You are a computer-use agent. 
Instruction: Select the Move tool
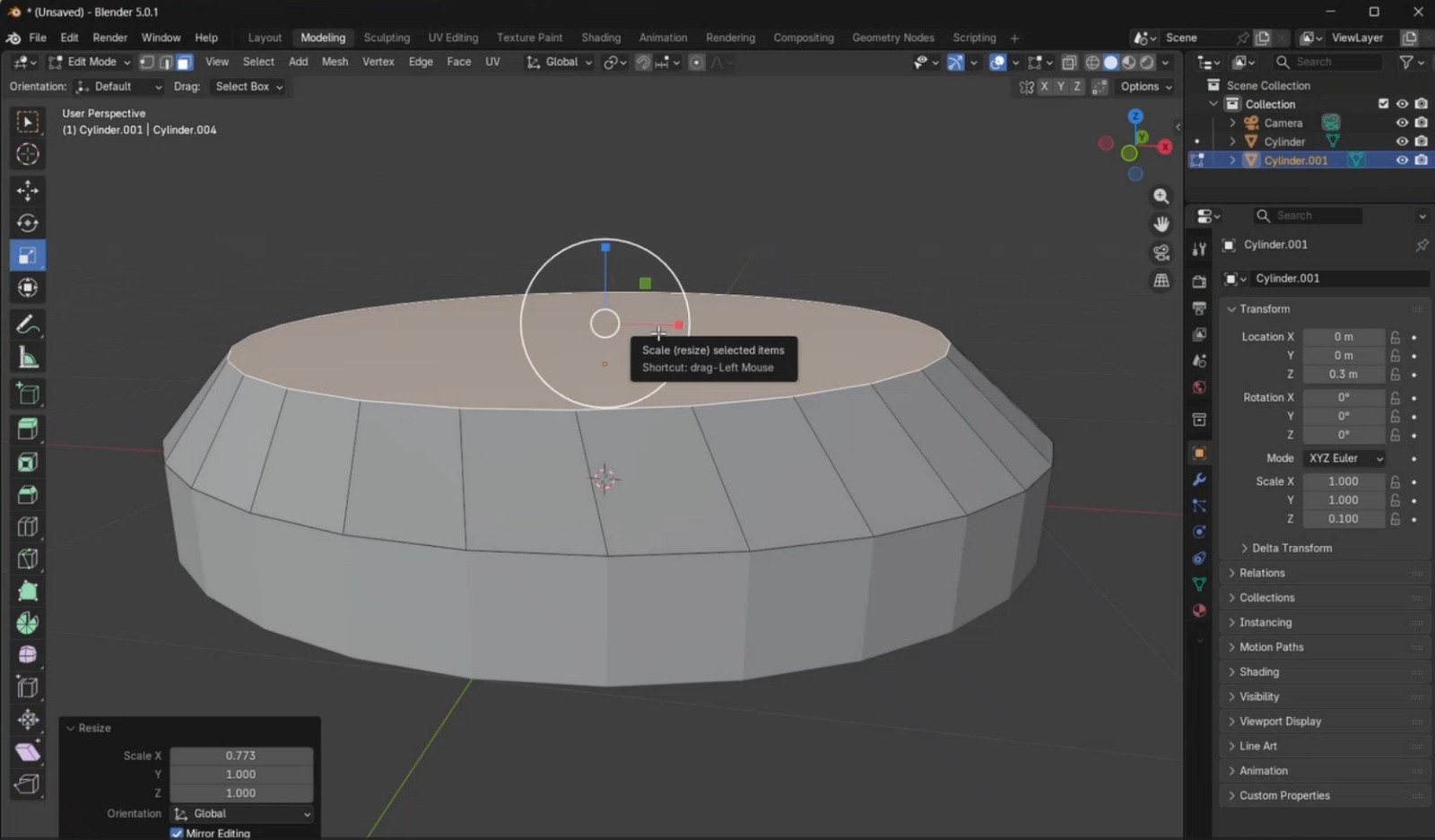coord(27,190)
